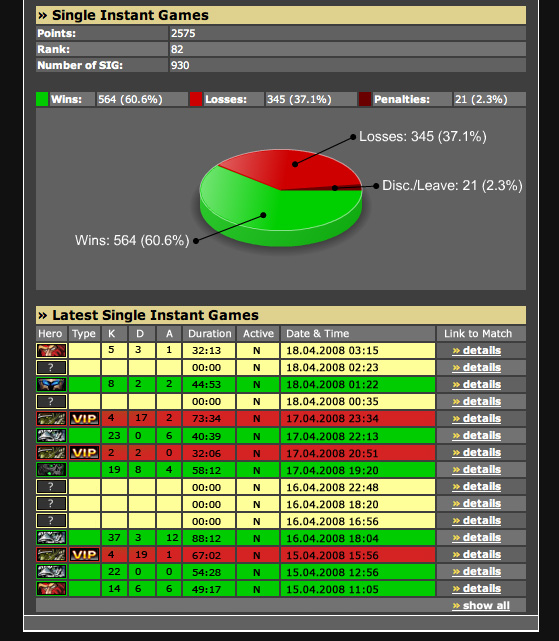Click the VIP badge on 17.04.2008 23:34 row
The height and width of the screenshot is (641, 559).
pos(84,419)
